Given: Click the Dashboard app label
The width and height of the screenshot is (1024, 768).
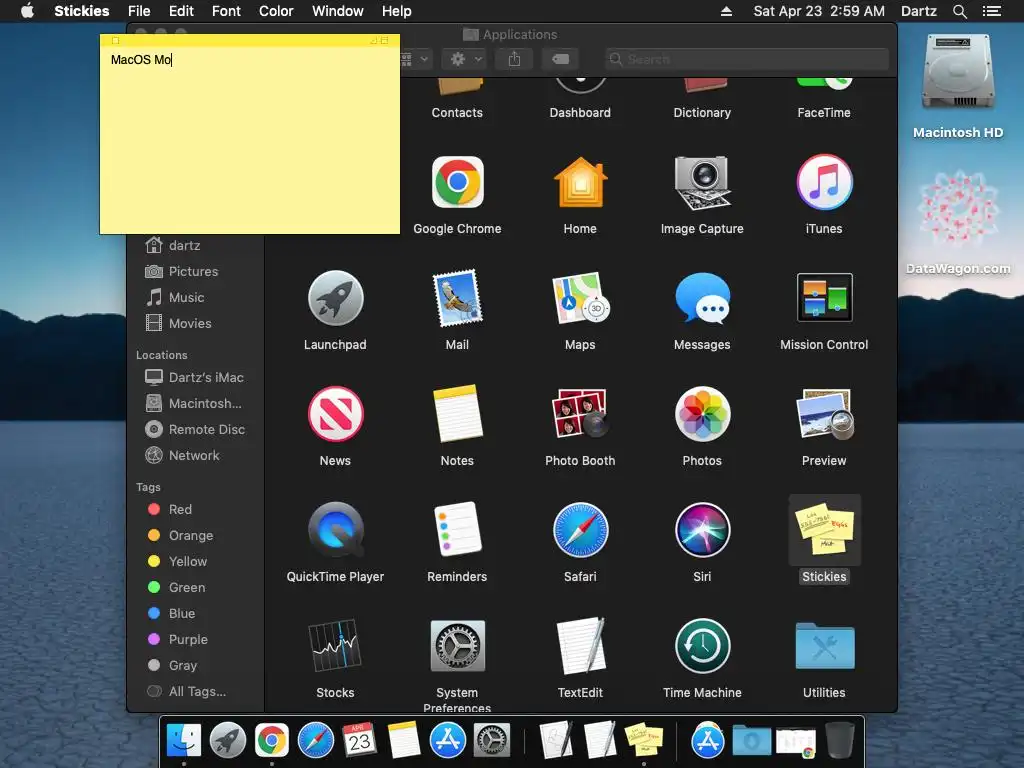Looking at the screenshot, I should [580, 112].
